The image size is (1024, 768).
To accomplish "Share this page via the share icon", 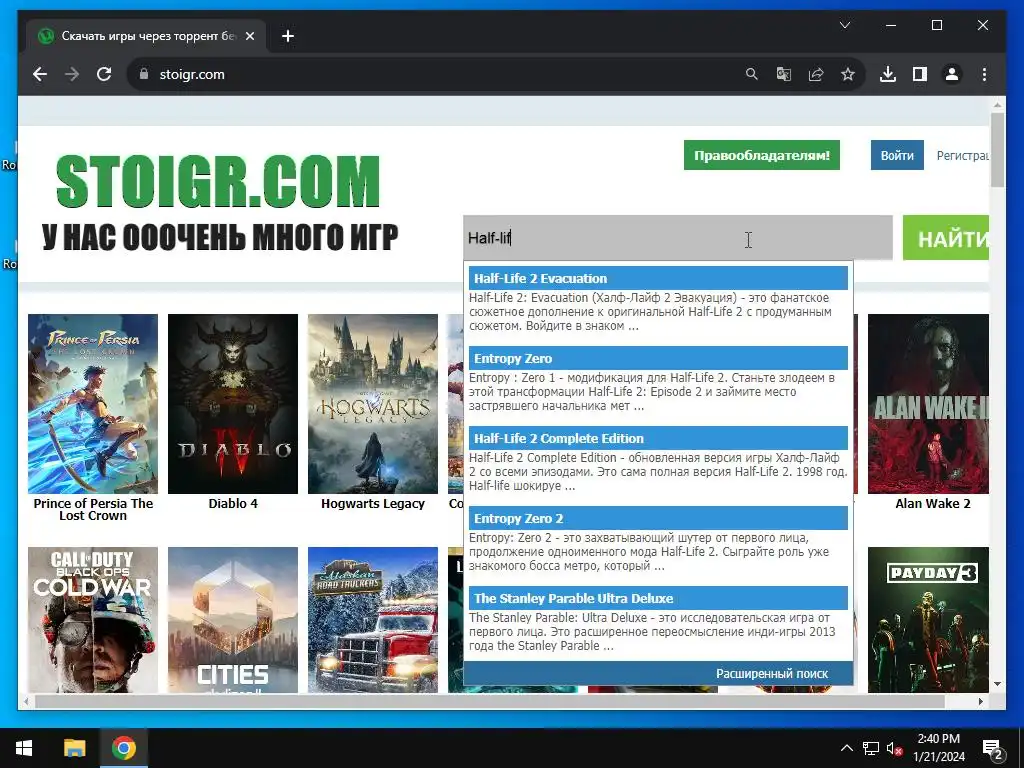I will coord(816,74).
